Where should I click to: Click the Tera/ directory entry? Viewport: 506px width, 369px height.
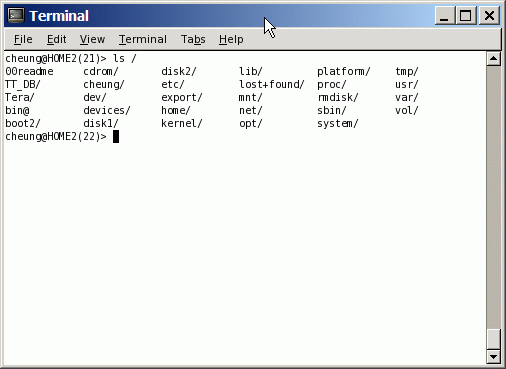(x=20, y=97)
